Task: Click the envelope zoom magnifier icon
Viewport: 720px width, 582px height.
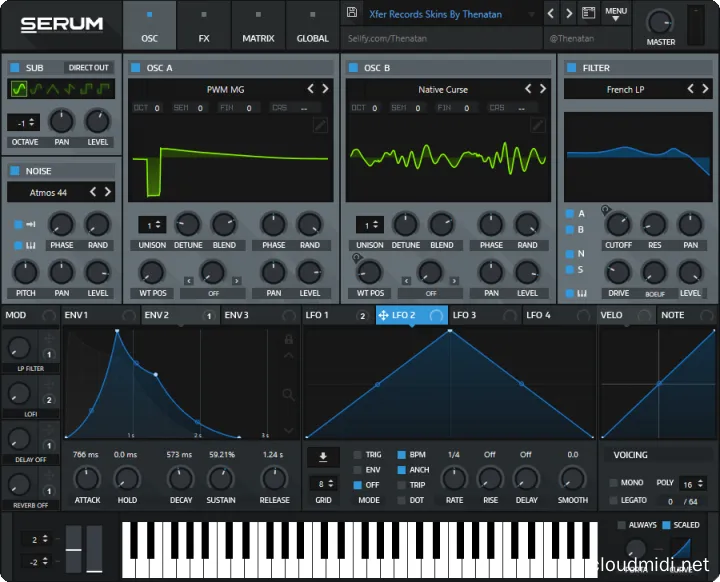Action: click(x=289, y=395)
